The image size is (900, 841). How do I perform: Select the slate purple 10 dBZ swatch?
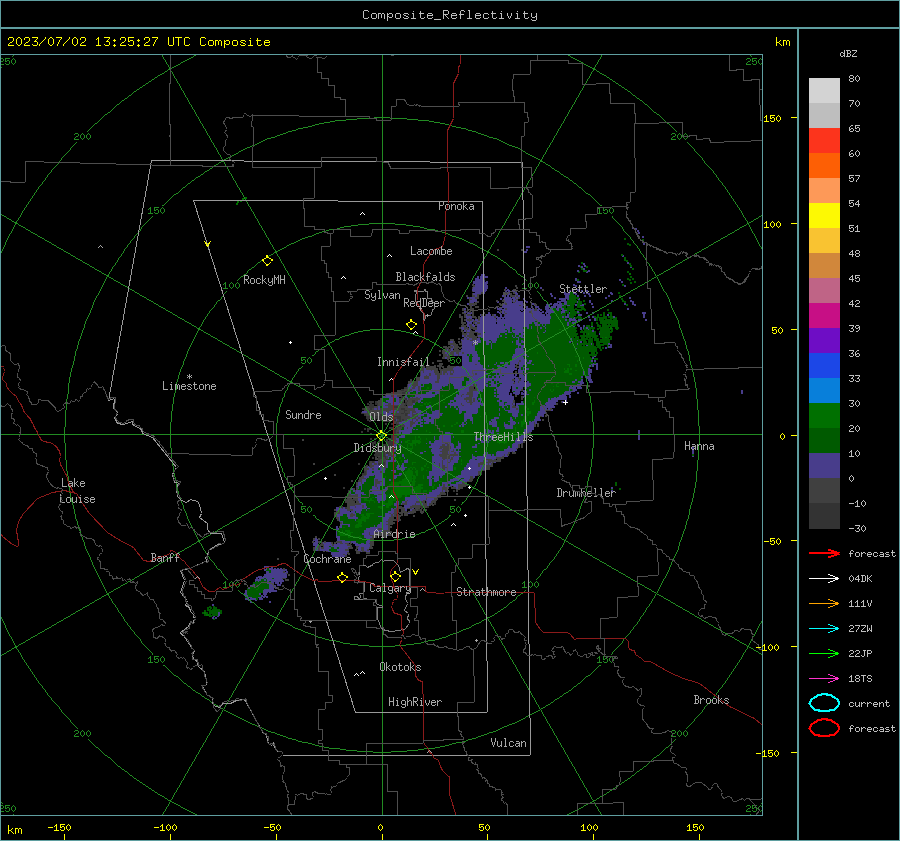[x=824, y=466]
